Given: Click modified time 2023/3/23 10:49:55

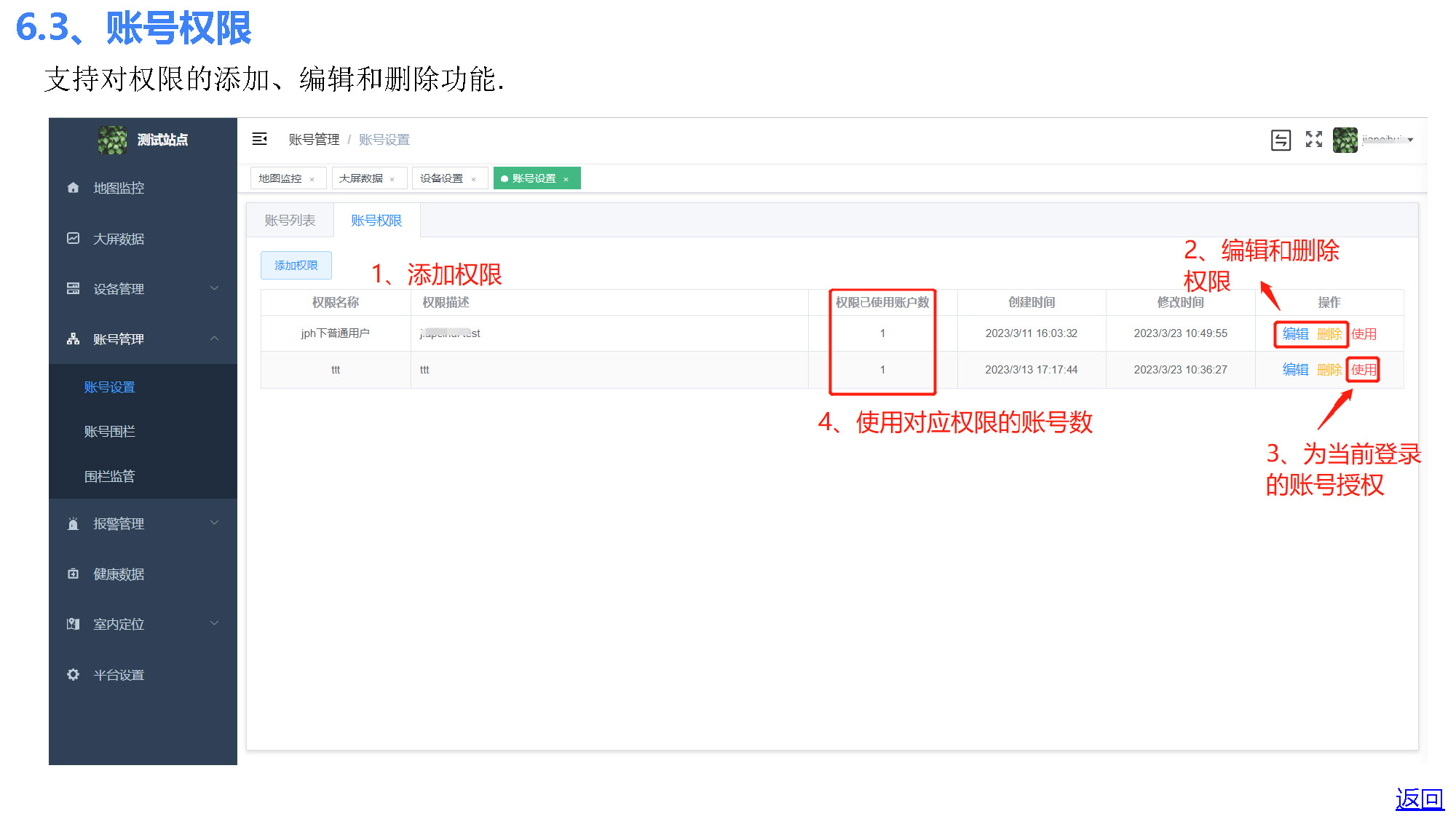Looking at the screenshot, I should point(1180,333).
